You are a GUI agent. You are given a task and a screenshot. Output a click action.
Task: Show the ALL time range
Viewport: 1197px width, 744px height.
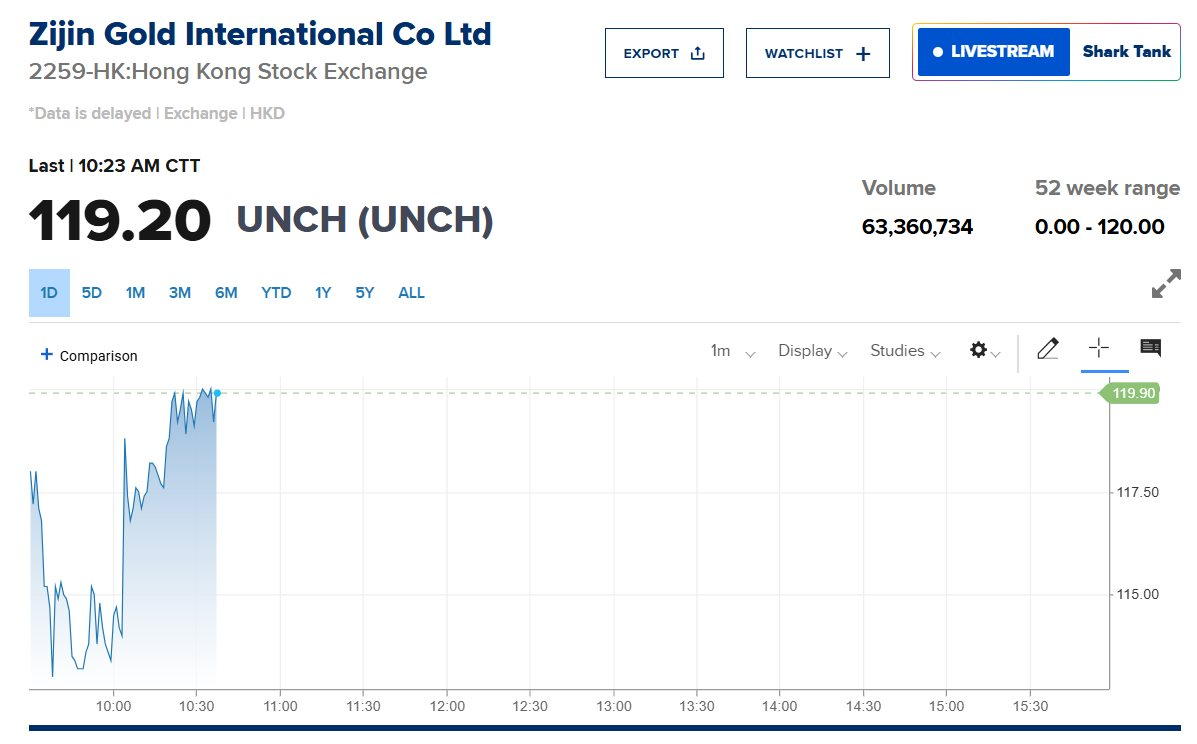pyautogui.click(x=411, y=293)
